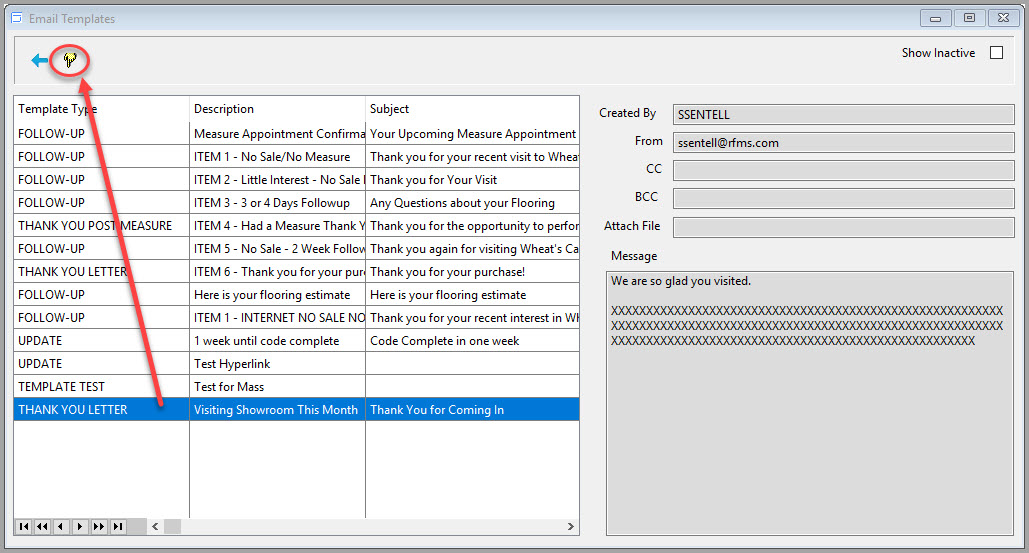Viewport: 1029px width, 553px height.
Task: Select the 'Test Hyperlink' row
Action: tap(297, 363)
